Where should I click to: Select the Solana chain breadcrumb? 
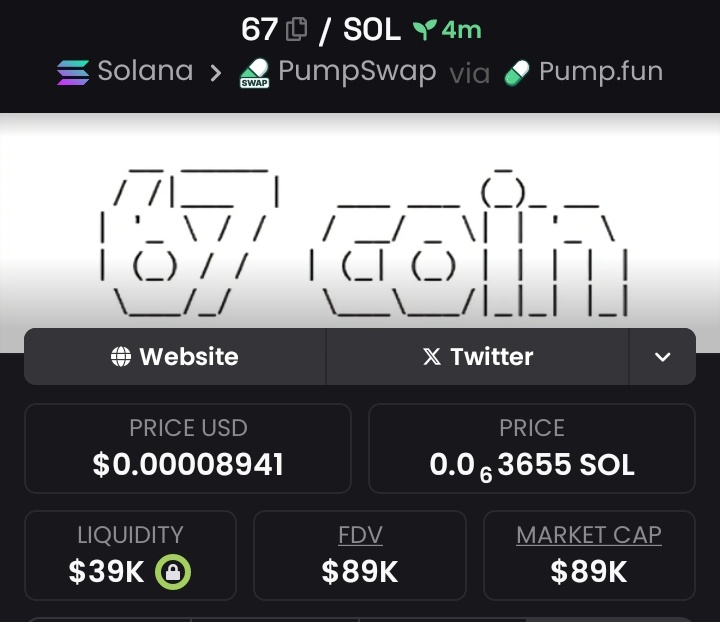(x=125, y=72)
